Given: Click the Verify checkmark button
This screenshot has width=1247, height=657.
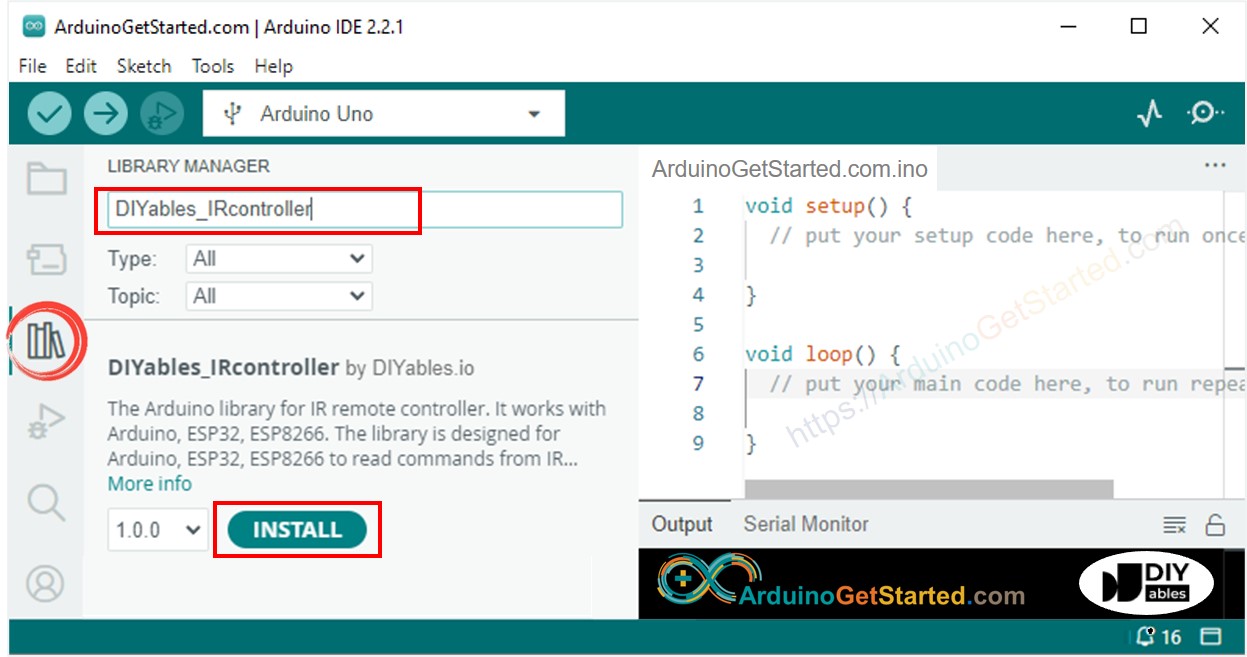Looking at the screenshot, I should [49, 114].
